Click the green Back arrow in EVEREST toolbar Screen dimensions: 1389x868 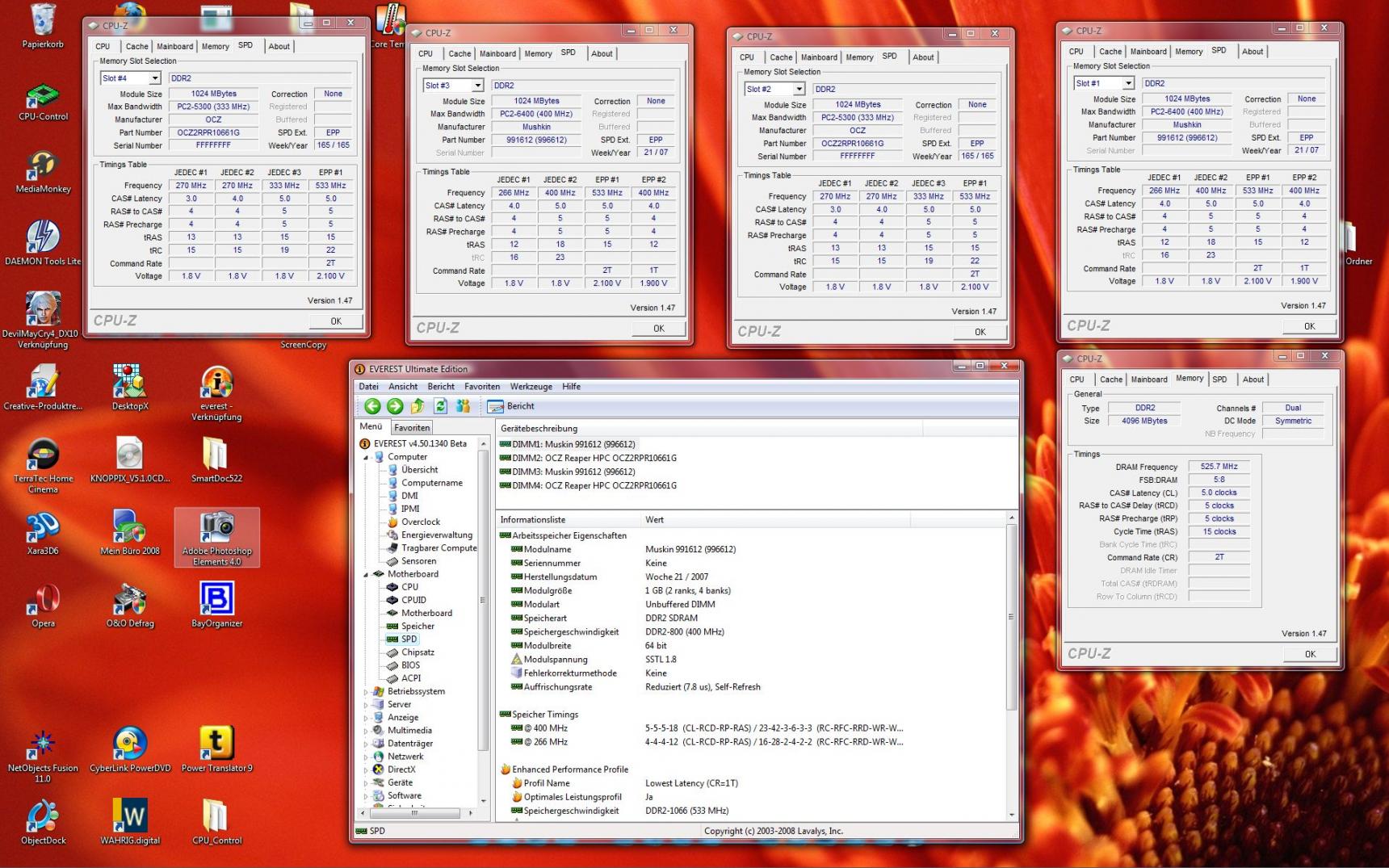(372, 406)
